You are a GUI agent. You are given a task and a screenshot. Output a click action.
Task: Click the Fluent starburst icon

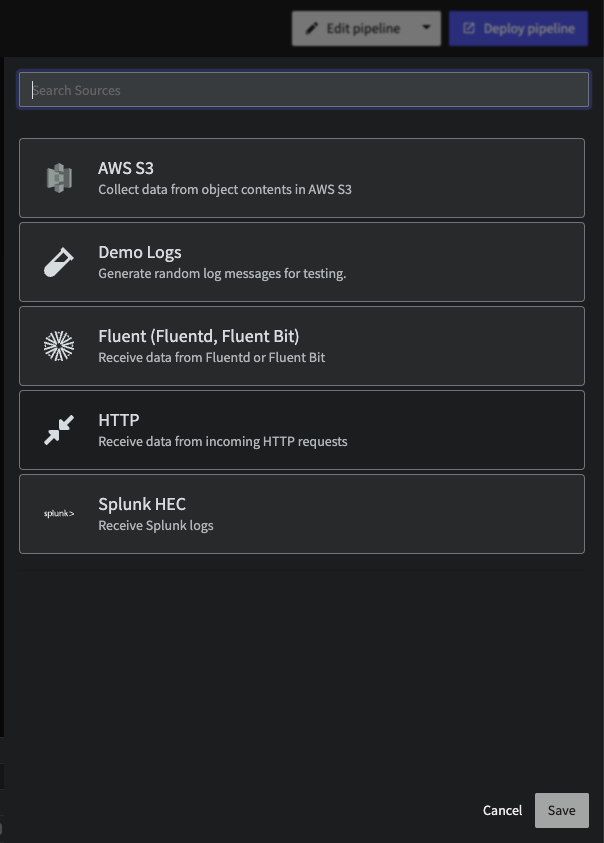59,346
